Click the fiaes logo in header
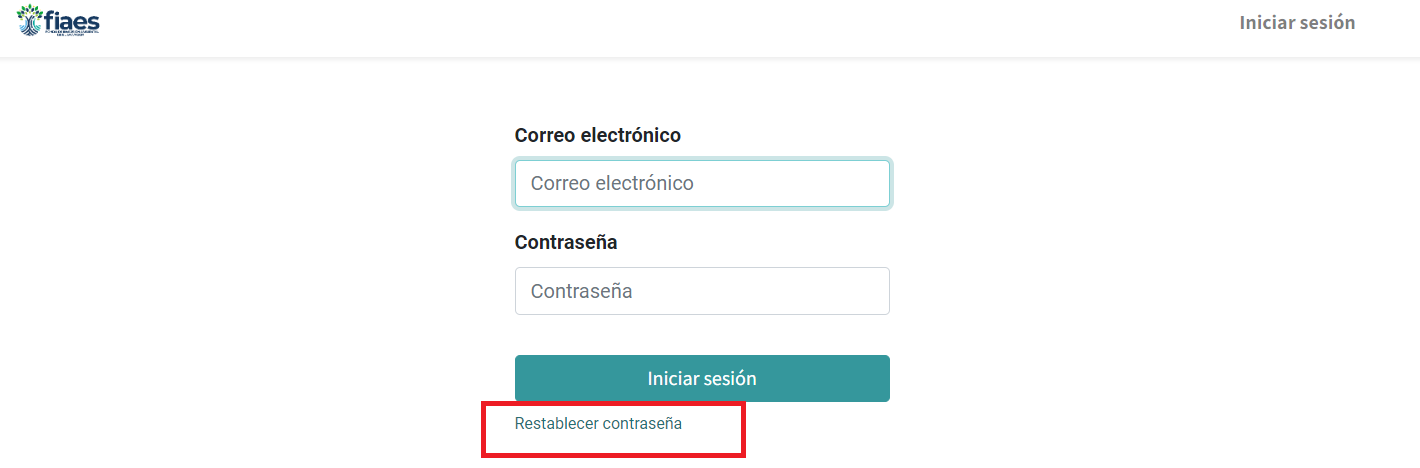Viewport: 1420px width, 468px height. point(58,20)
